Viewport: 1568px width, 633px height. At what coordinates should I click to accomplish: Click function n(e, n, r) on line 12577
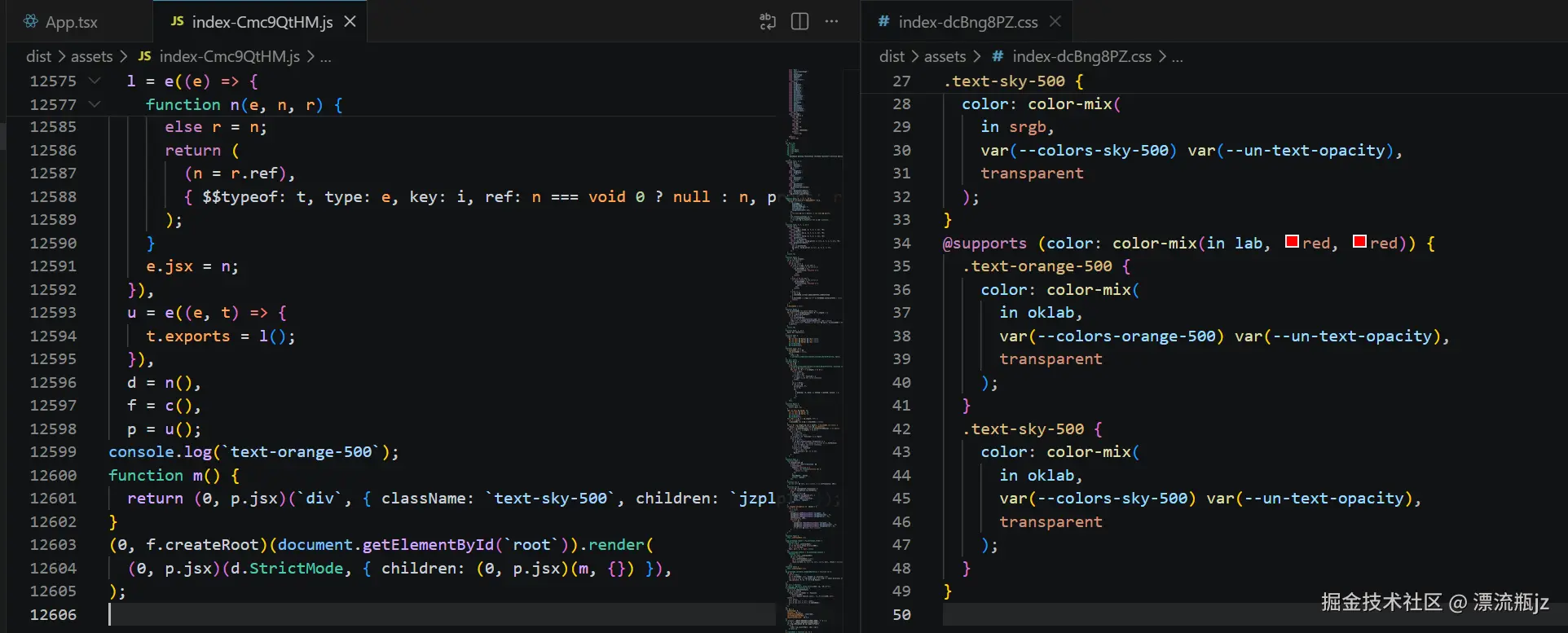235,104
